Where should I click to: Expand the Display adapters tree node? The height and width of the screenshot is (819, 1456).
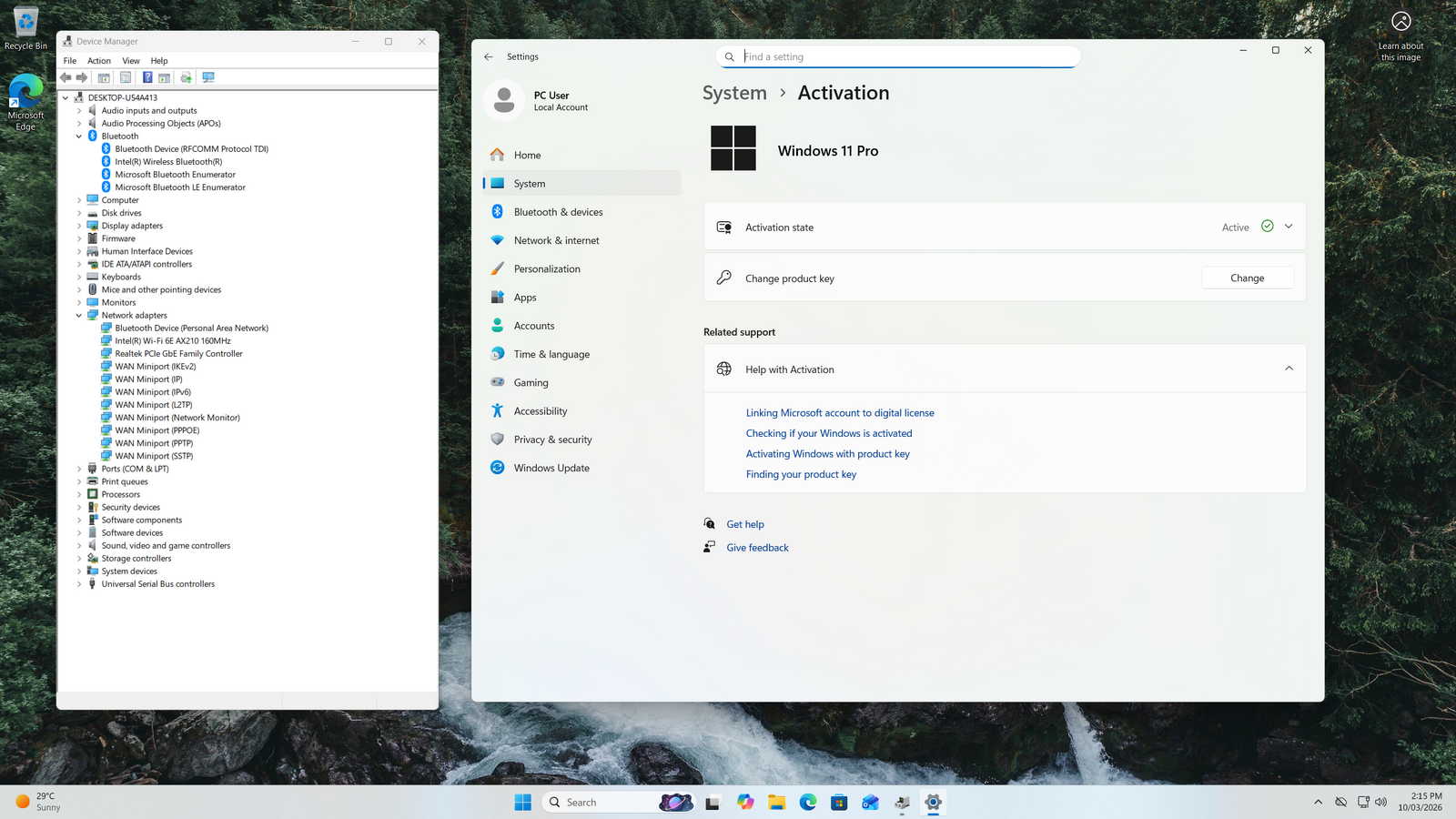[x=79, y=226]
